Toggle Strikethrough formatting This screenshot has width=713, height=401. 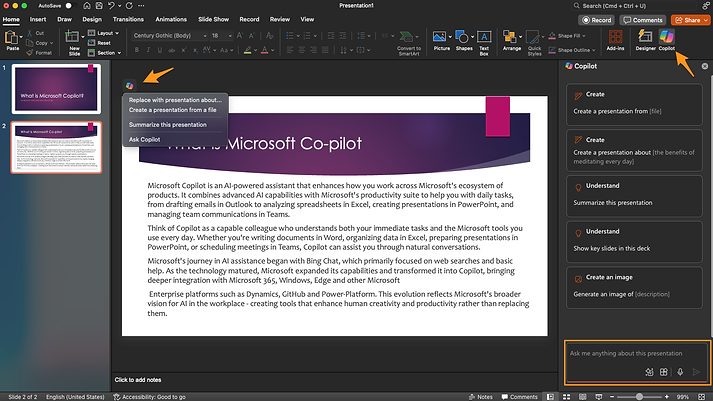(171, 50)
